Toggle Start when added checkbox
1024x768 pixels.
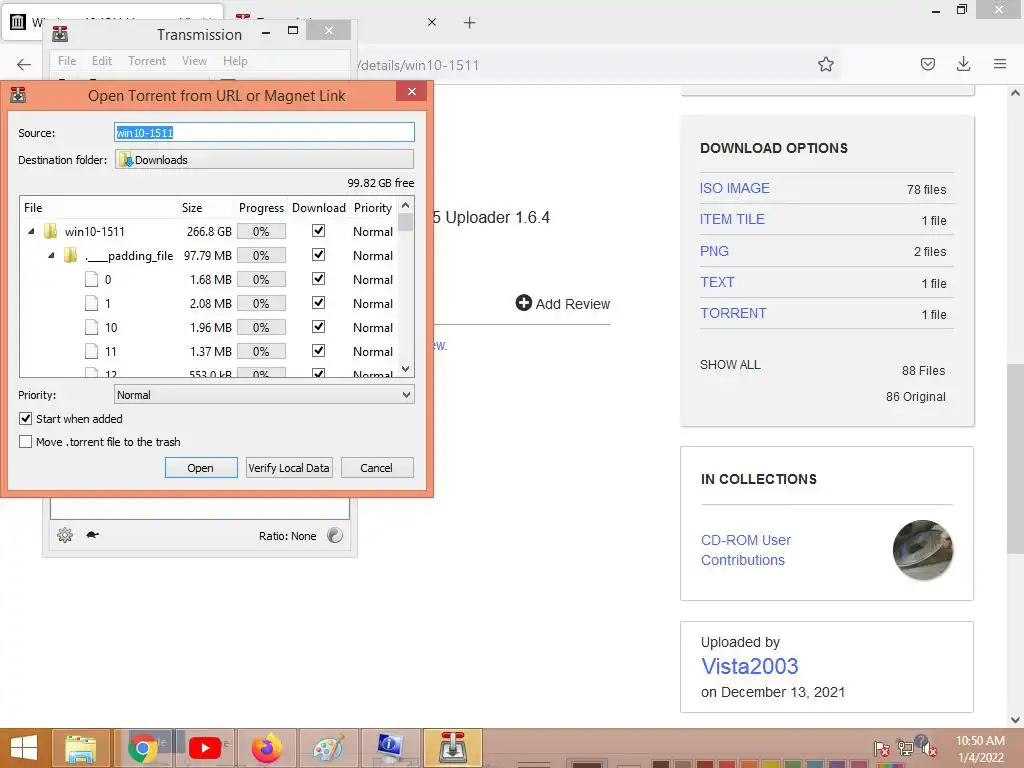click(25, 419)
